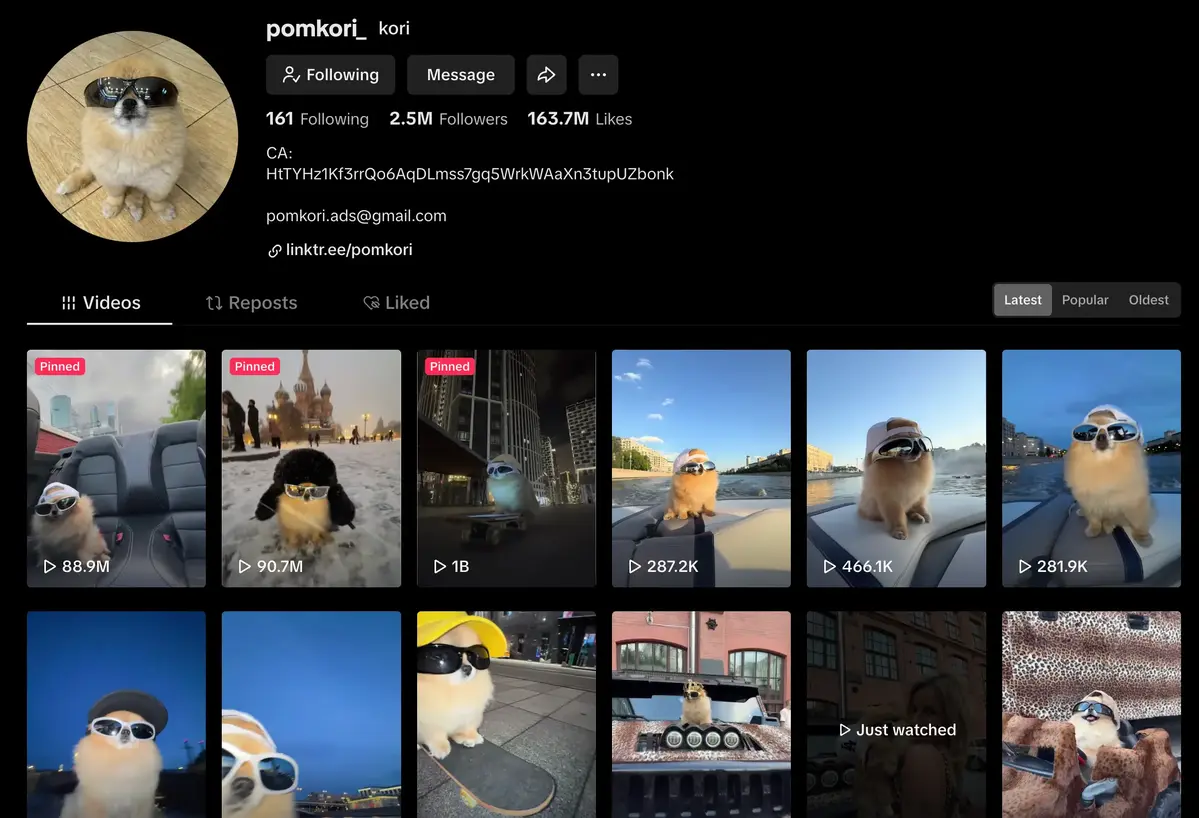Play the pinned video with 1B views
Image resolution: width=1199 pixels, height=818 pixels.
point(506,468)
